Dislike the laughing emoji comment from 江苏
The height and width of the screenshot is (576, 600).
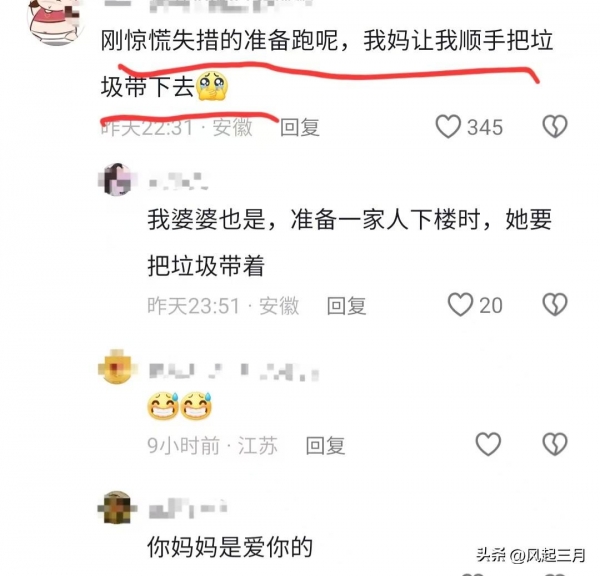coord(555,444)
